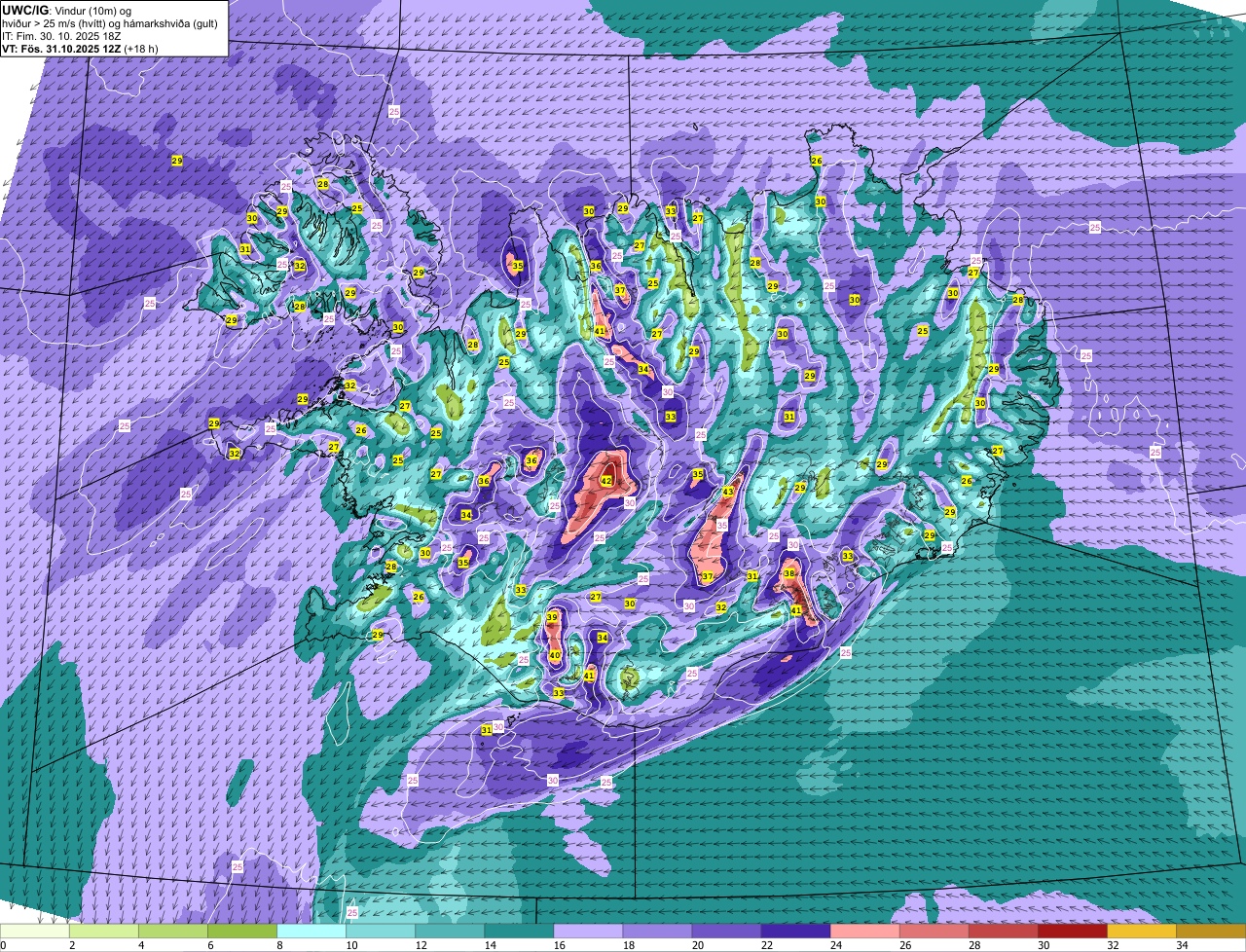Click the '8' tick label on the colour scale
The height and width of the screenshot is (952, 1246).
coord(278,945)
